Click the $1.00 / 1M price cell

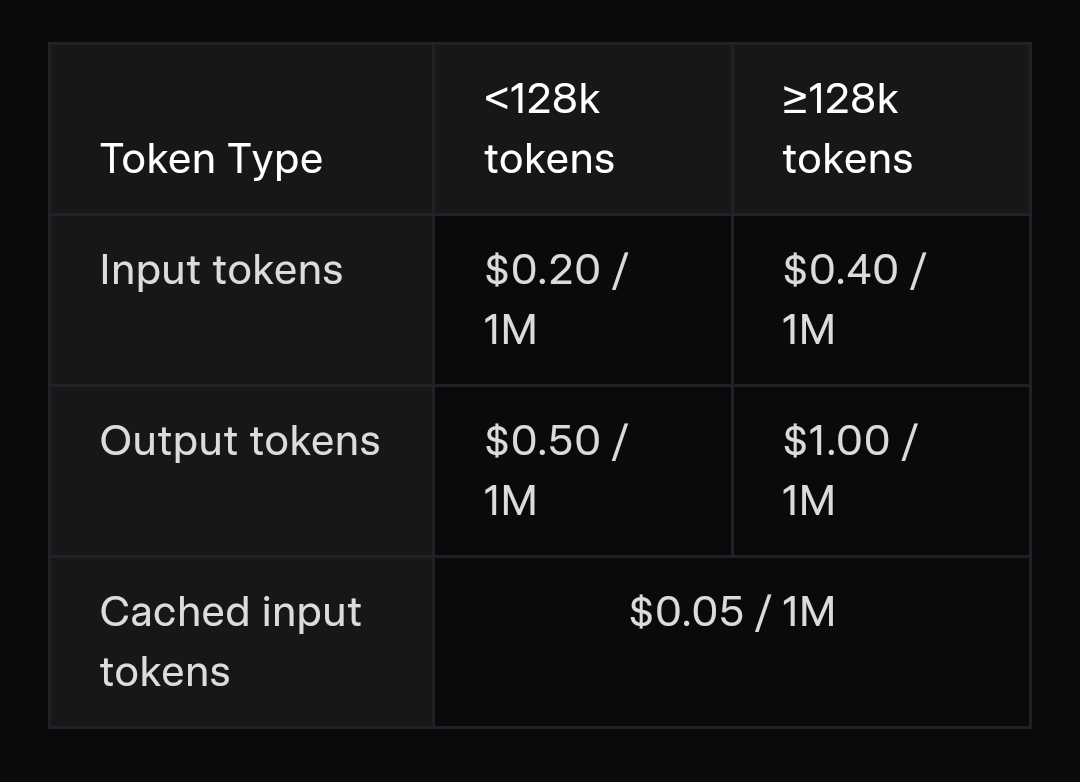click(848, 470)
